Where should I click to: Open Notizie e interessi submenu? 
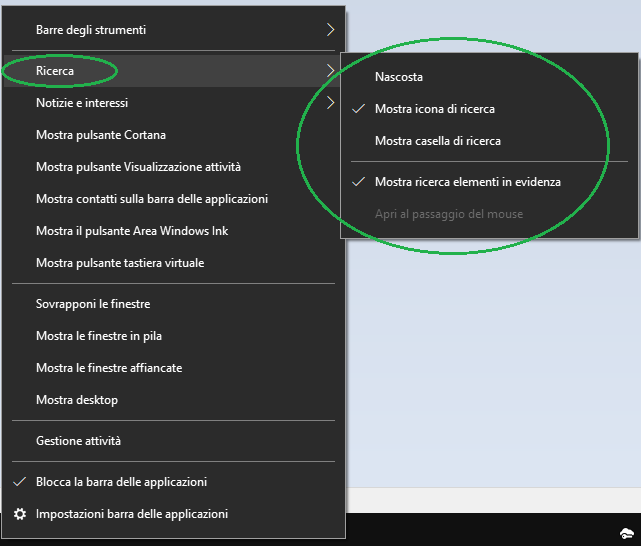(x=174, y=103)
